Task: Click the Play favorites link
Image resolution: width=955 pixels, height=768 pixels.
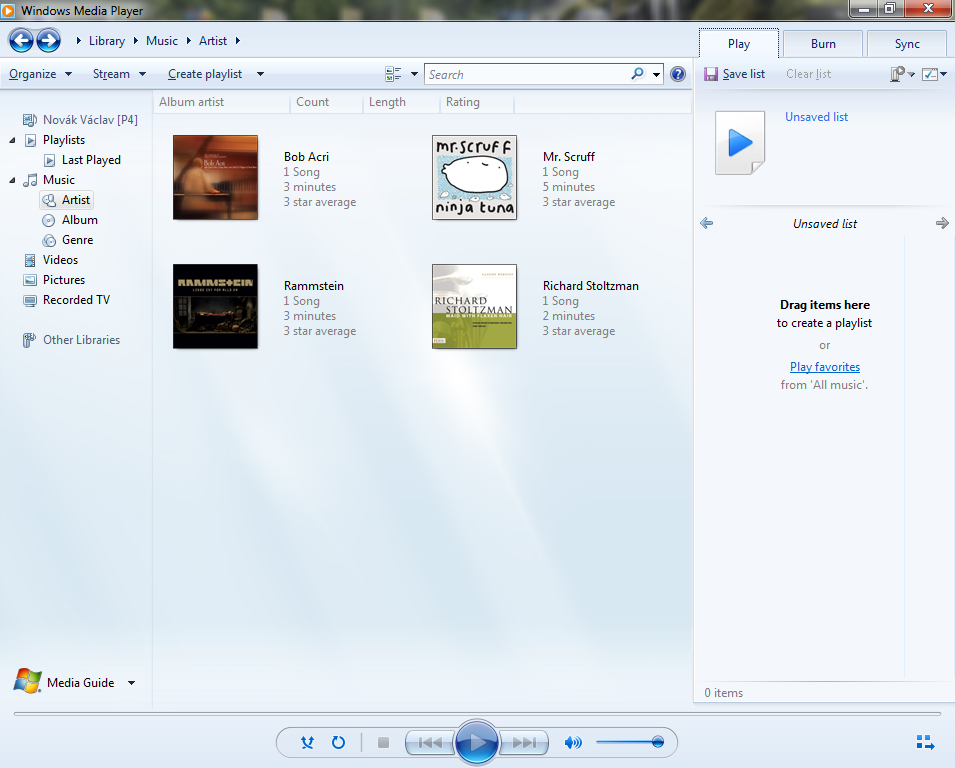Action: (x=825, y=367)
